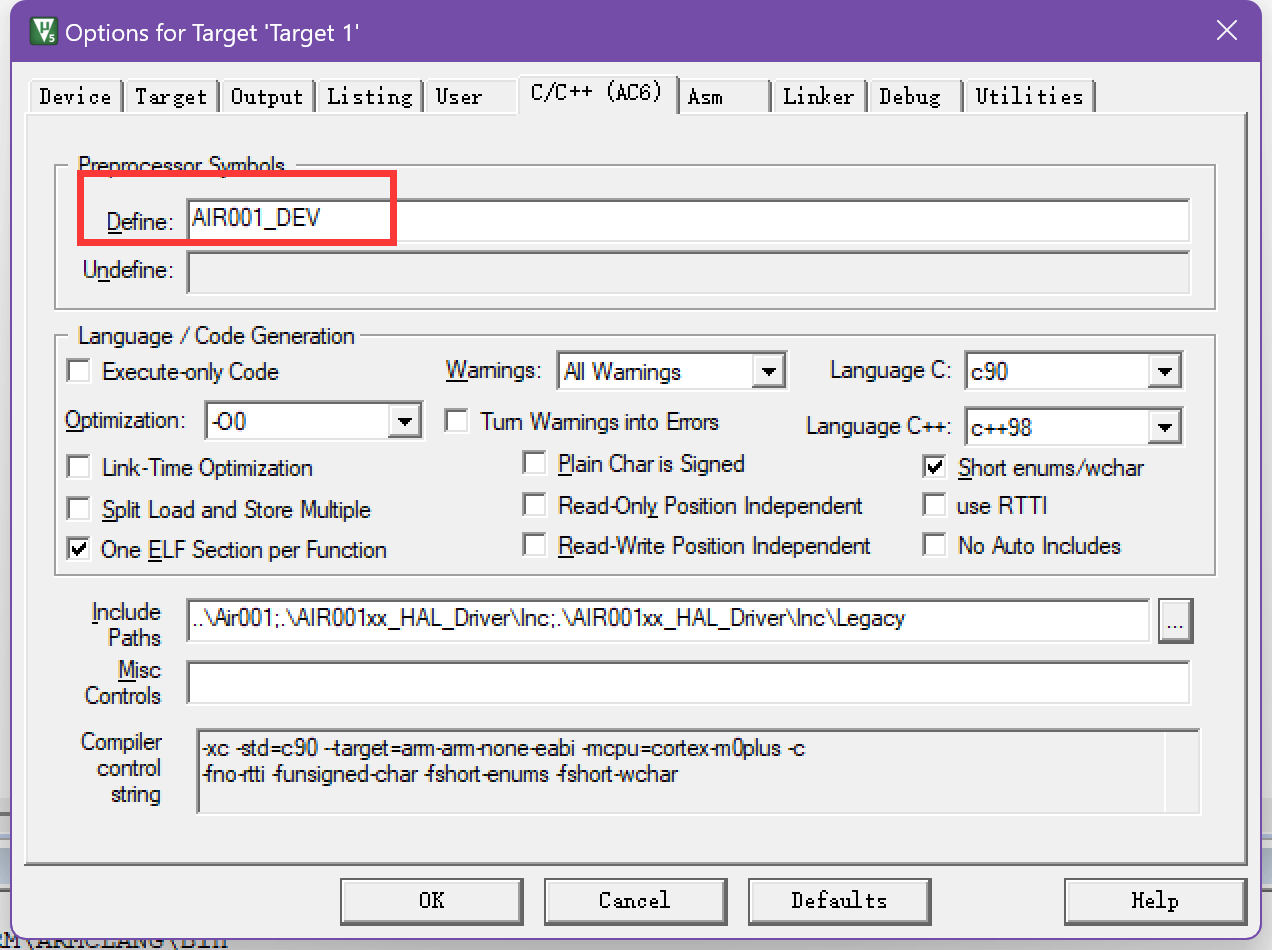This screenshot has width=1272, height=950.
Task: Go to the Device tab
Action: click(75, 97)
